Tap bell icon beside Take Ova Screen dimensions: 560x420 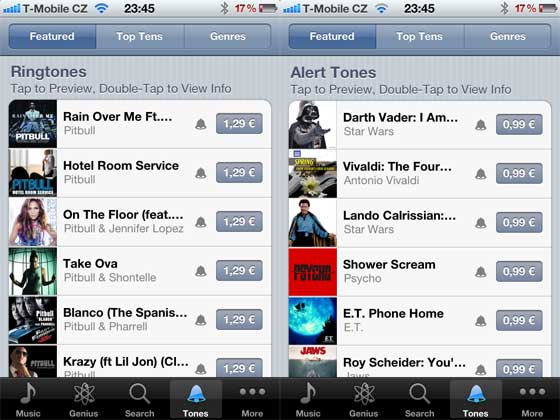pos(201,271)
